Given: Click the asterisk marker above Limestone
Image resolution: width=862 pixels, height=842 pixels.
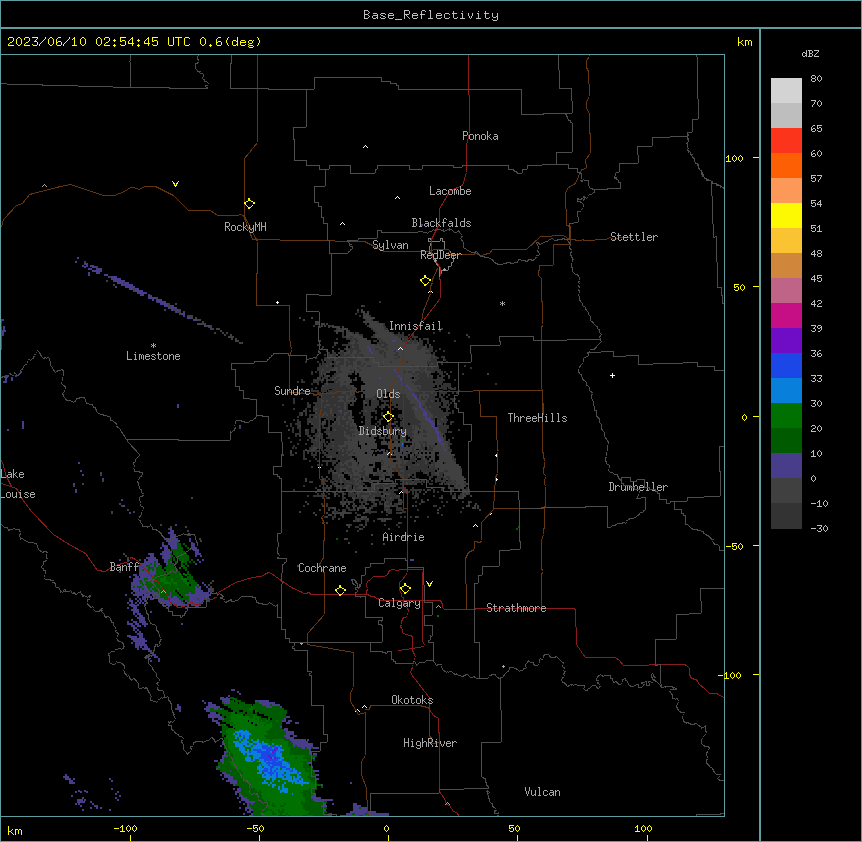Looking at the screenshot, I should point(153,346).
